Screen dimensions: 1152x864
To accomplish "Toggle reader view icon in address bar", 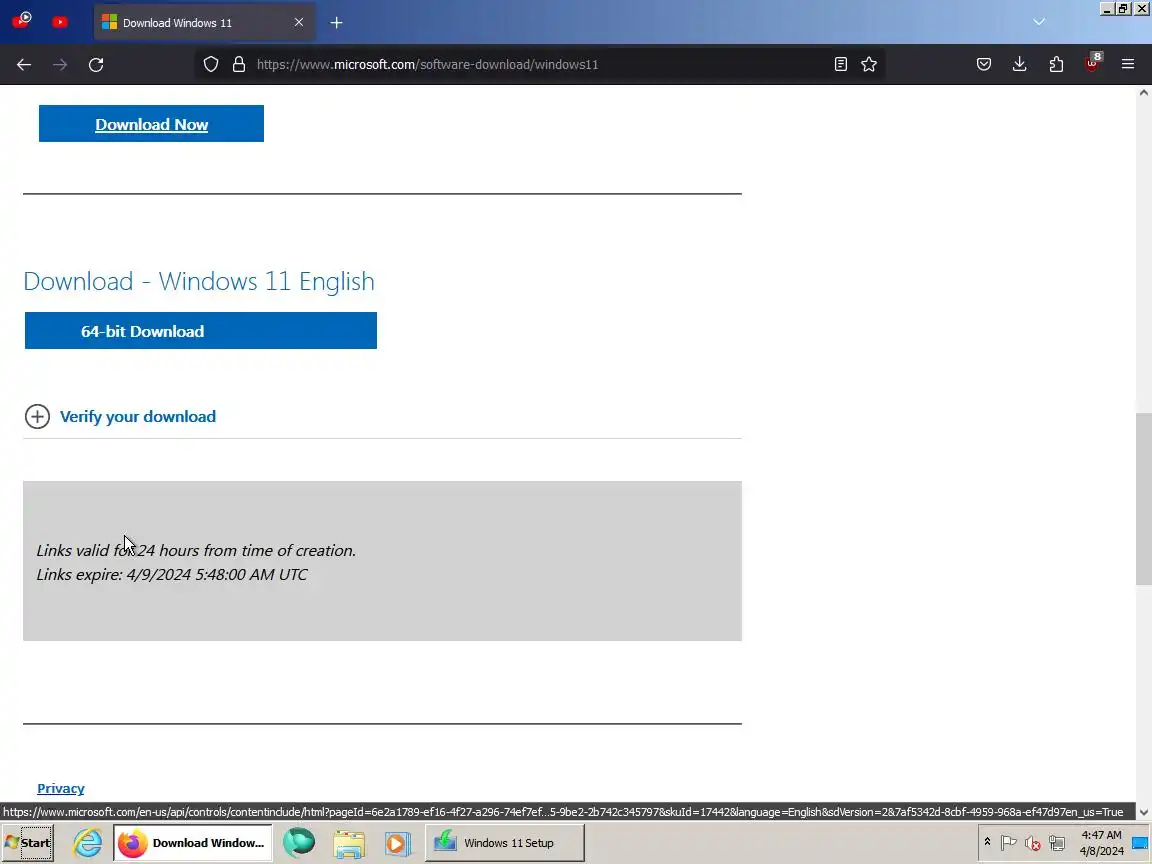I will pyautogui.click(x=840, y=65).
